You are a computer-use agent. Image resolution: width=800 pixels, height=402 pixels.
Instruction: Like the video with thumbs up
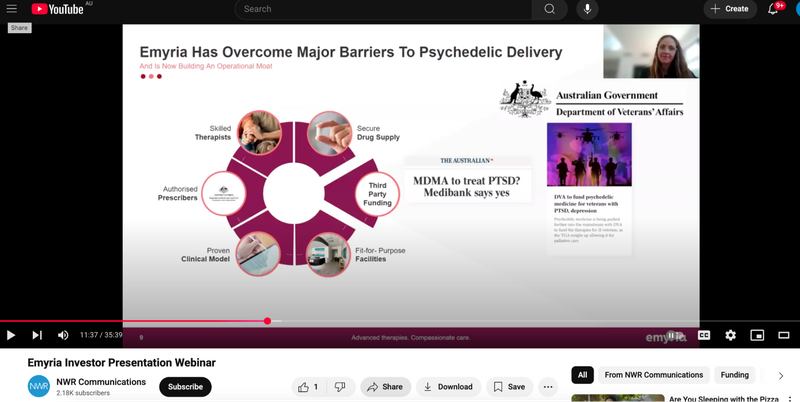309,386
